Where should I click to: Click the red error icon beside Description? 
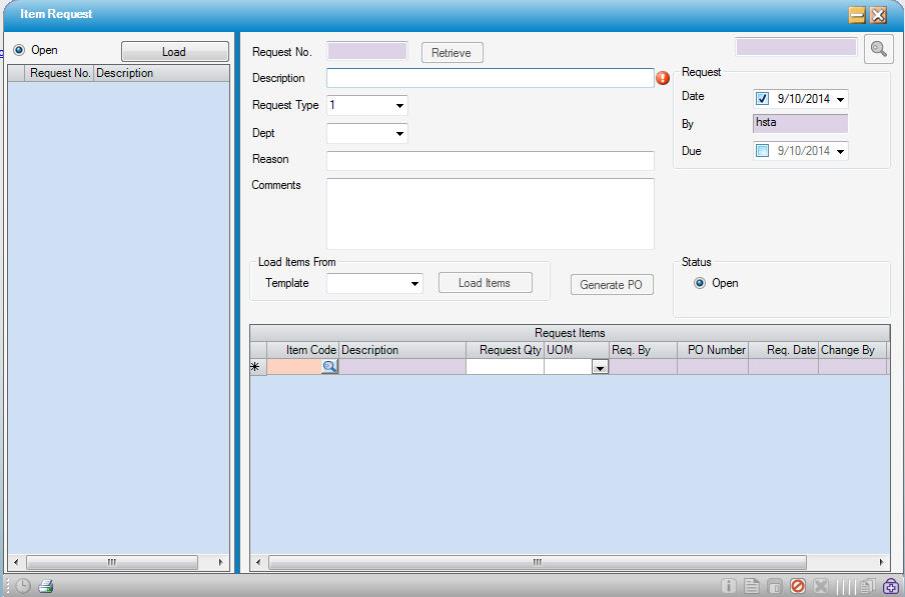(663, 79)
